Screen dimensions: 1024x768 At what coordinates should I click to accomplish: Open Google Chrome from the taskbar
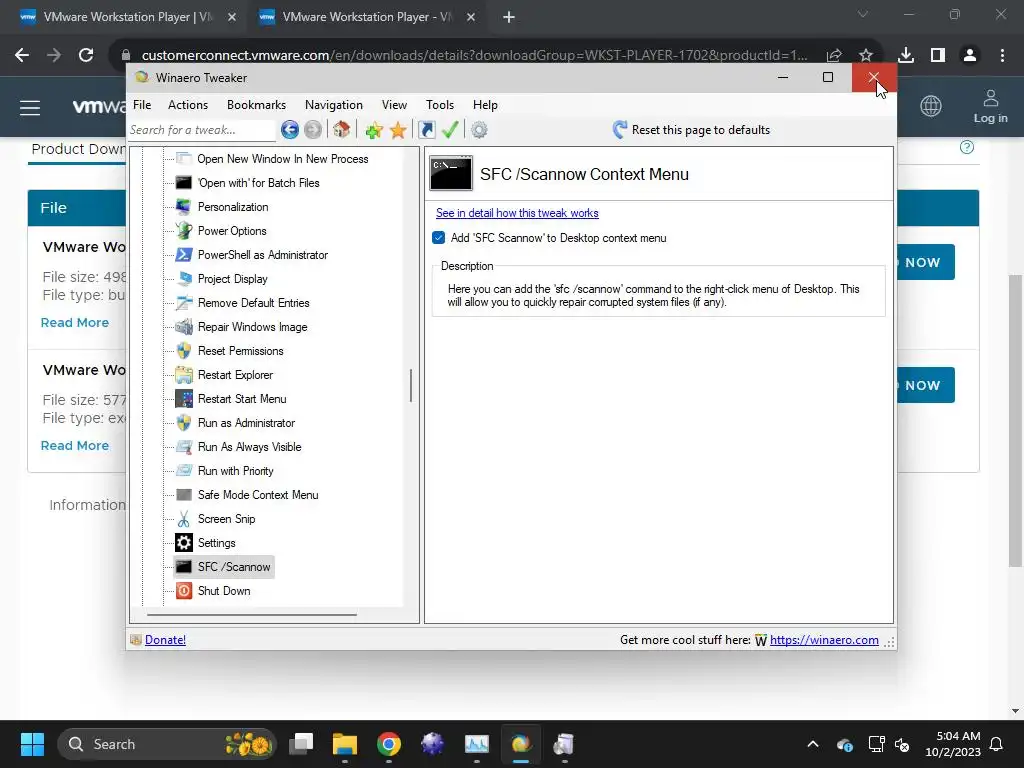pyautogui.click(x=389, y=744)
